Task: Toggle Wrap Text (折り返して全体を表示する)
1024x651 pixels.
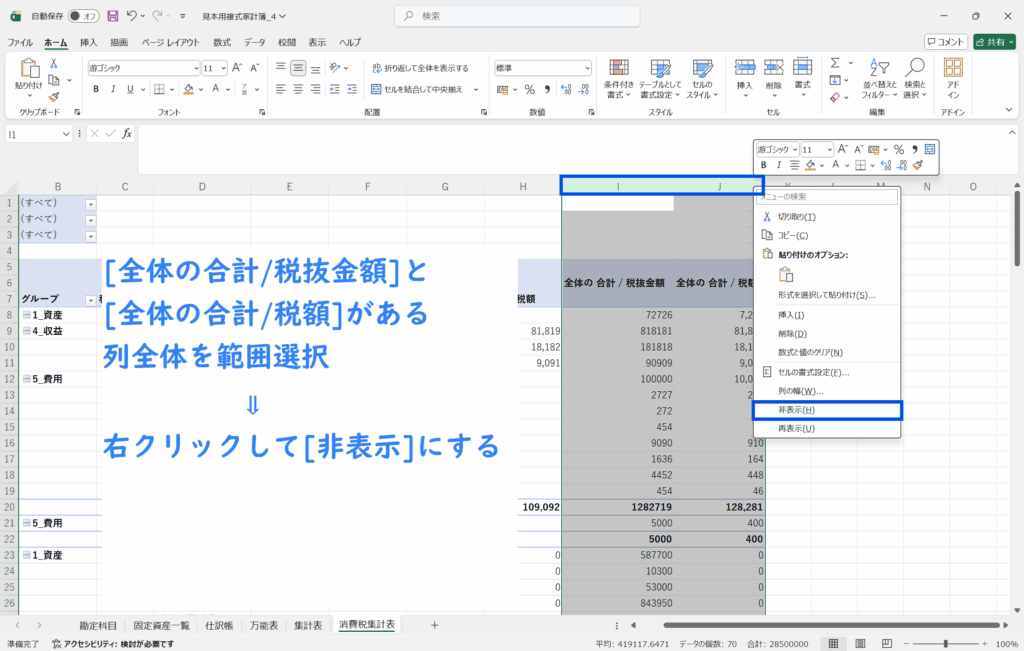Action: pyautogui.click(x=420, y=68)
